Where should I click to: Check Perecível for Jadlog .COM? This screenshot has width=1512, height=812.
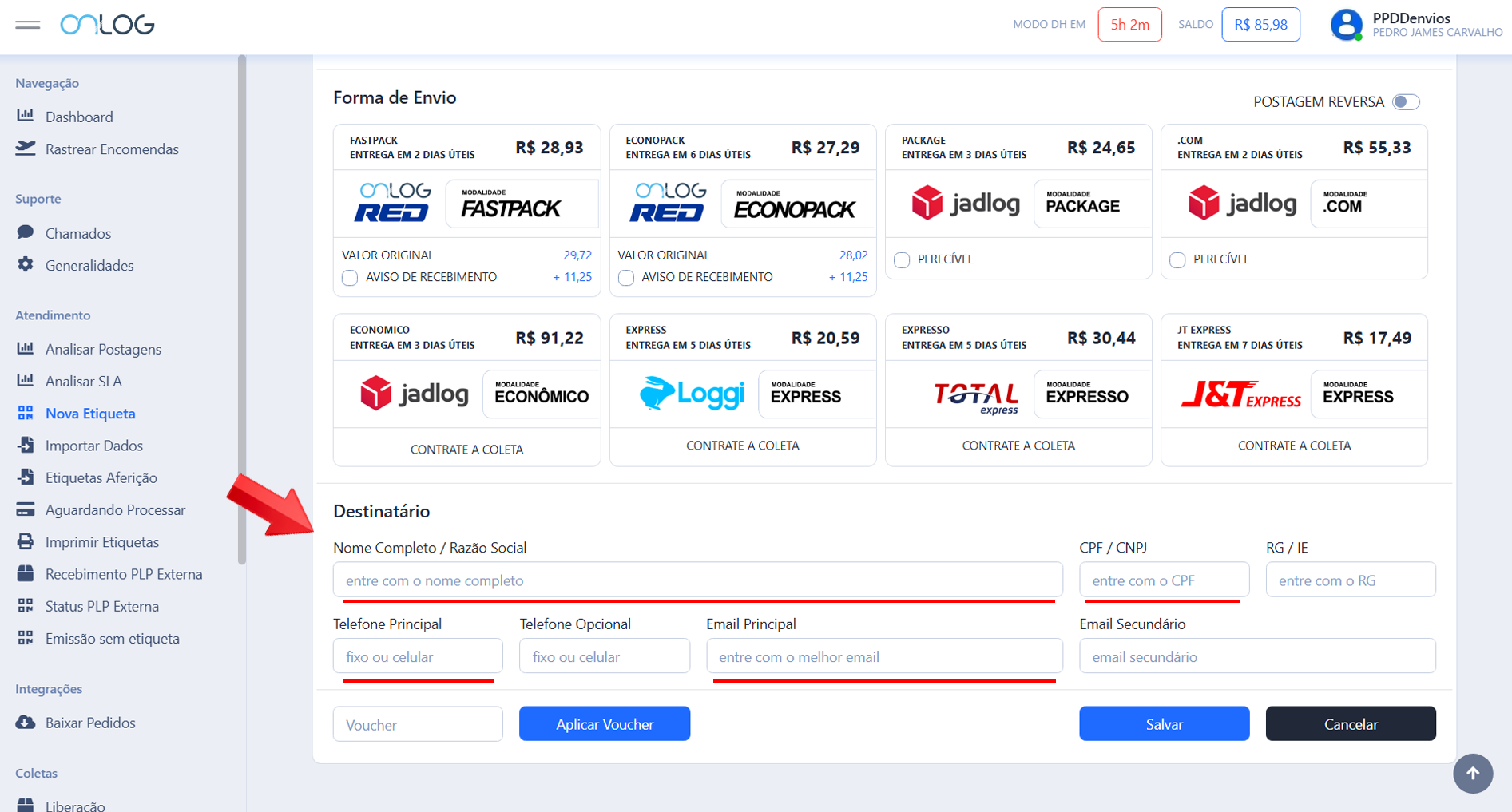click(x=1177, y=260)
